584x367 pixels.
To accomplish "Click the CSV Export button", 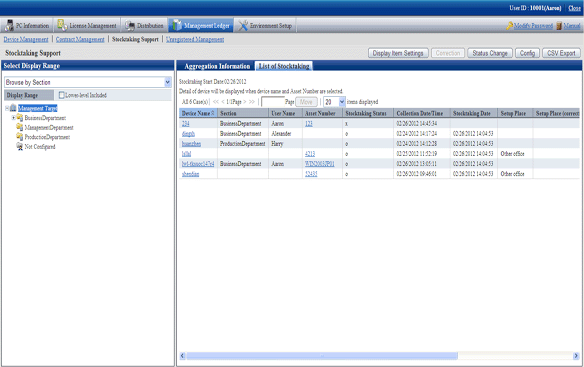I will tap(561, 53).
